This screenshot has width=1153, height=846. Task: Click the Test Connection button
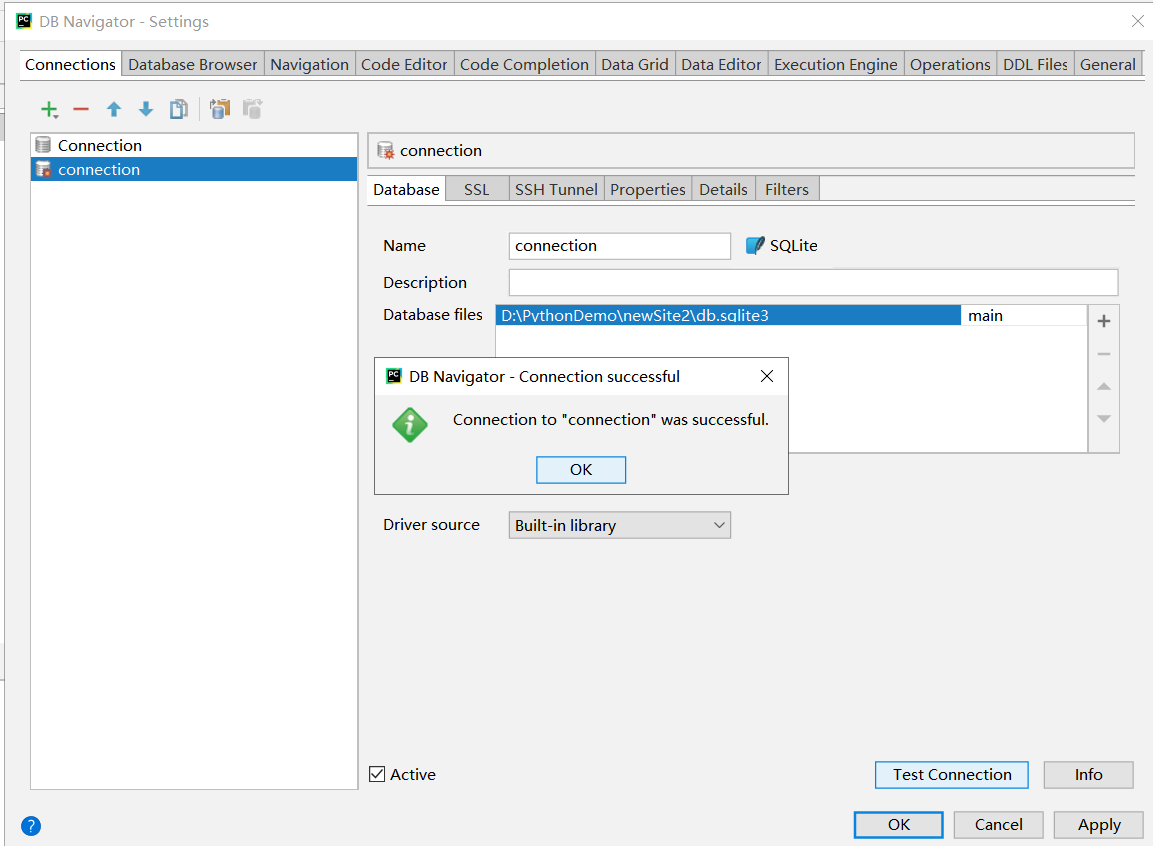951,774
